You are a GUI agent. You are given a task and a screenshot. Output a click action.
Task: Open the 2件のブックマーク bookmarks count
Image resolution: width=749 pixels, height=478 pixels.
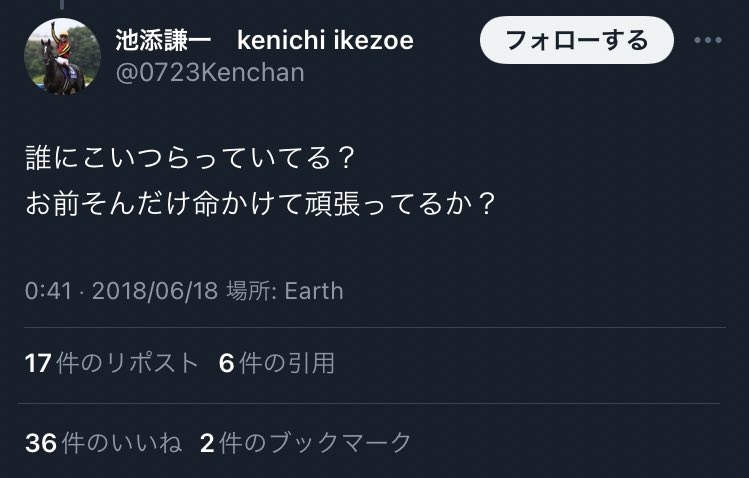[x=306, y=442]
